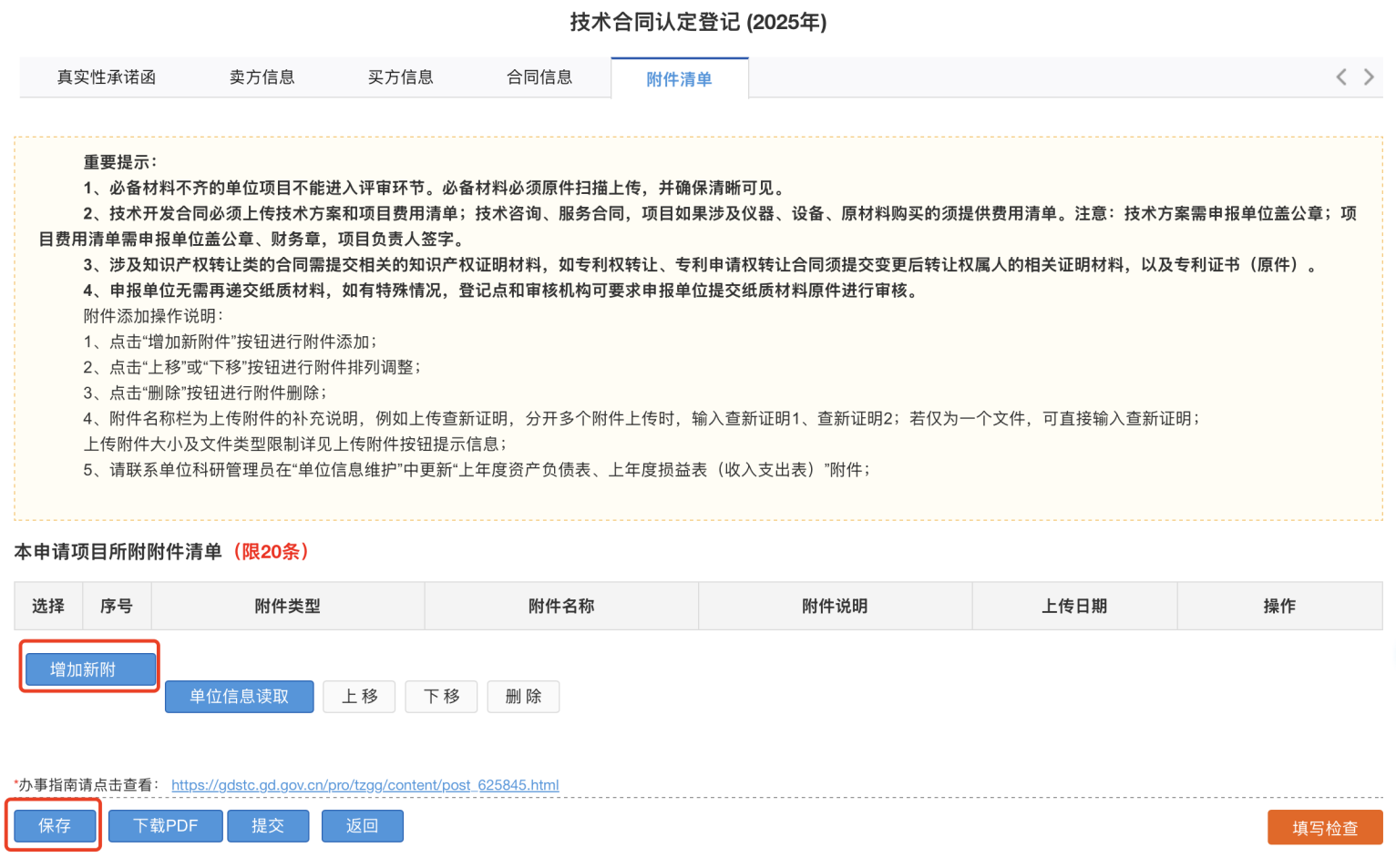Open the gdstc.gd.gov.cn guidance link
The width and height of the screenshot is (1396, 868).
click(365, 784)
